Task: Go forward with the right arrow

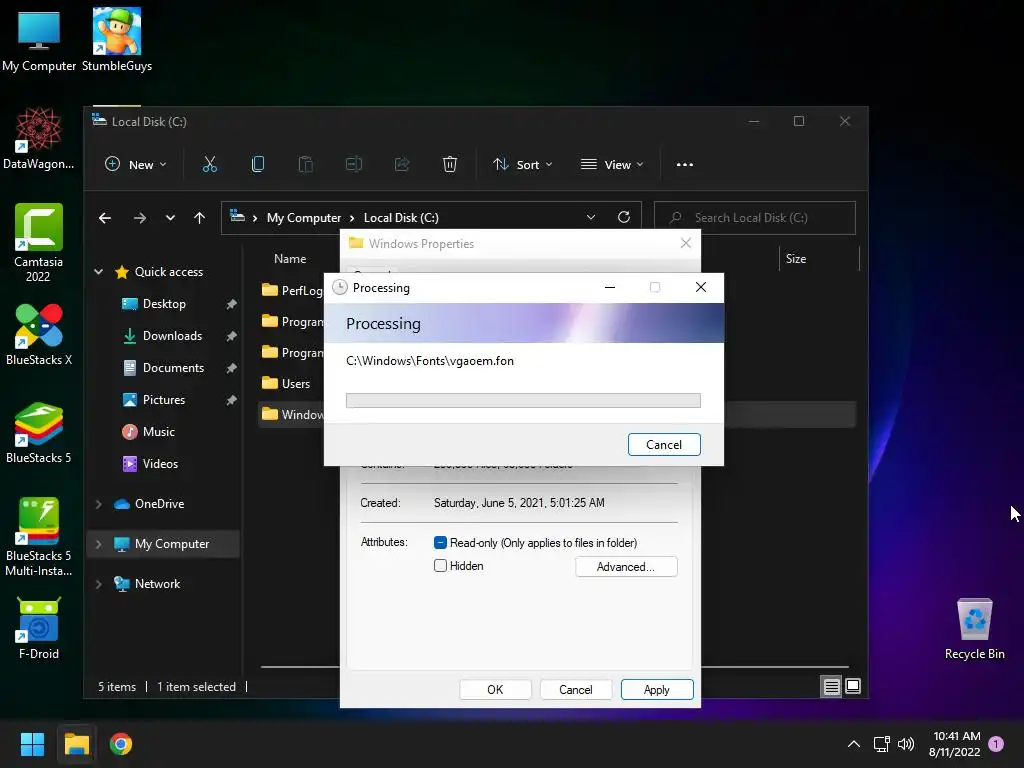Action: pos(140,218)
